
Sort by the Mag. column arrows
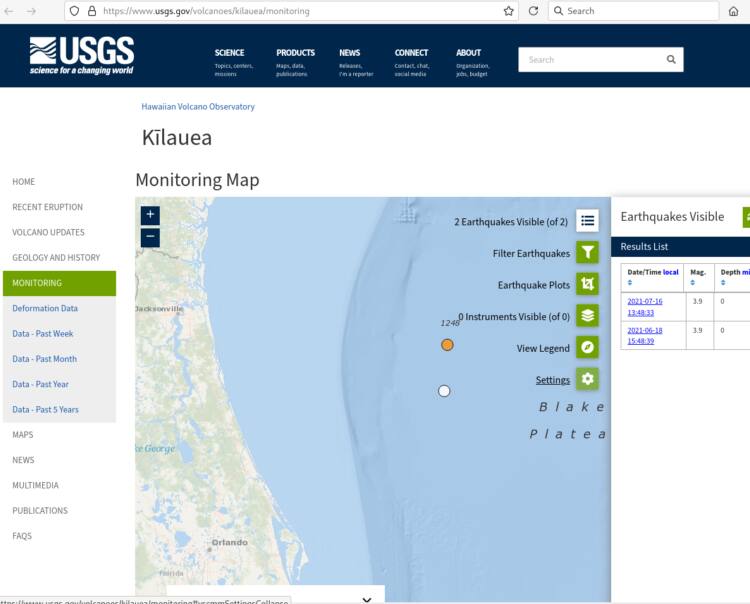(693, 283)
